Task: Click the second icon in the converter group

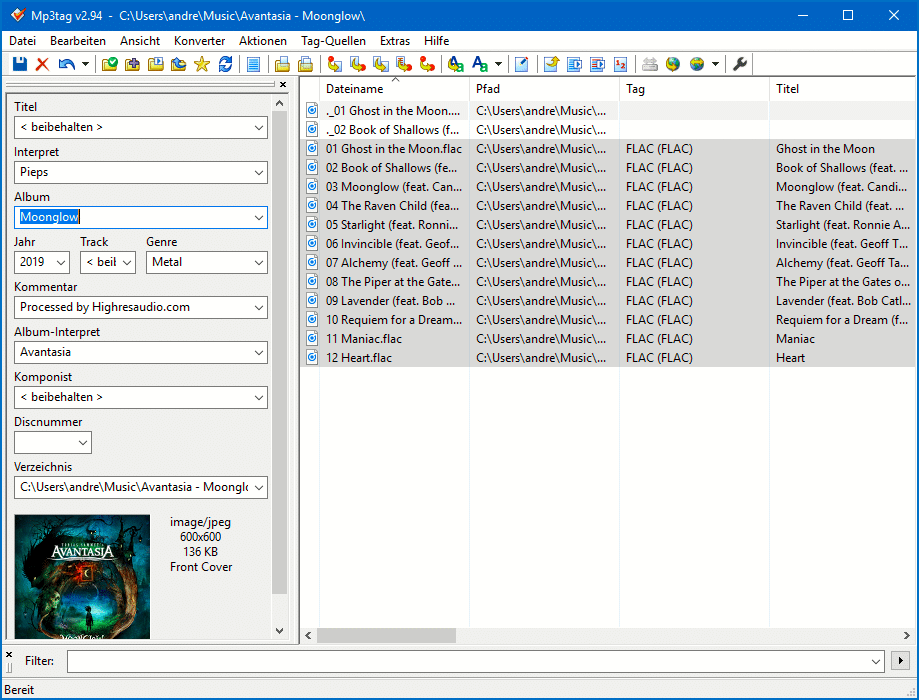Action: coord(358,64)
